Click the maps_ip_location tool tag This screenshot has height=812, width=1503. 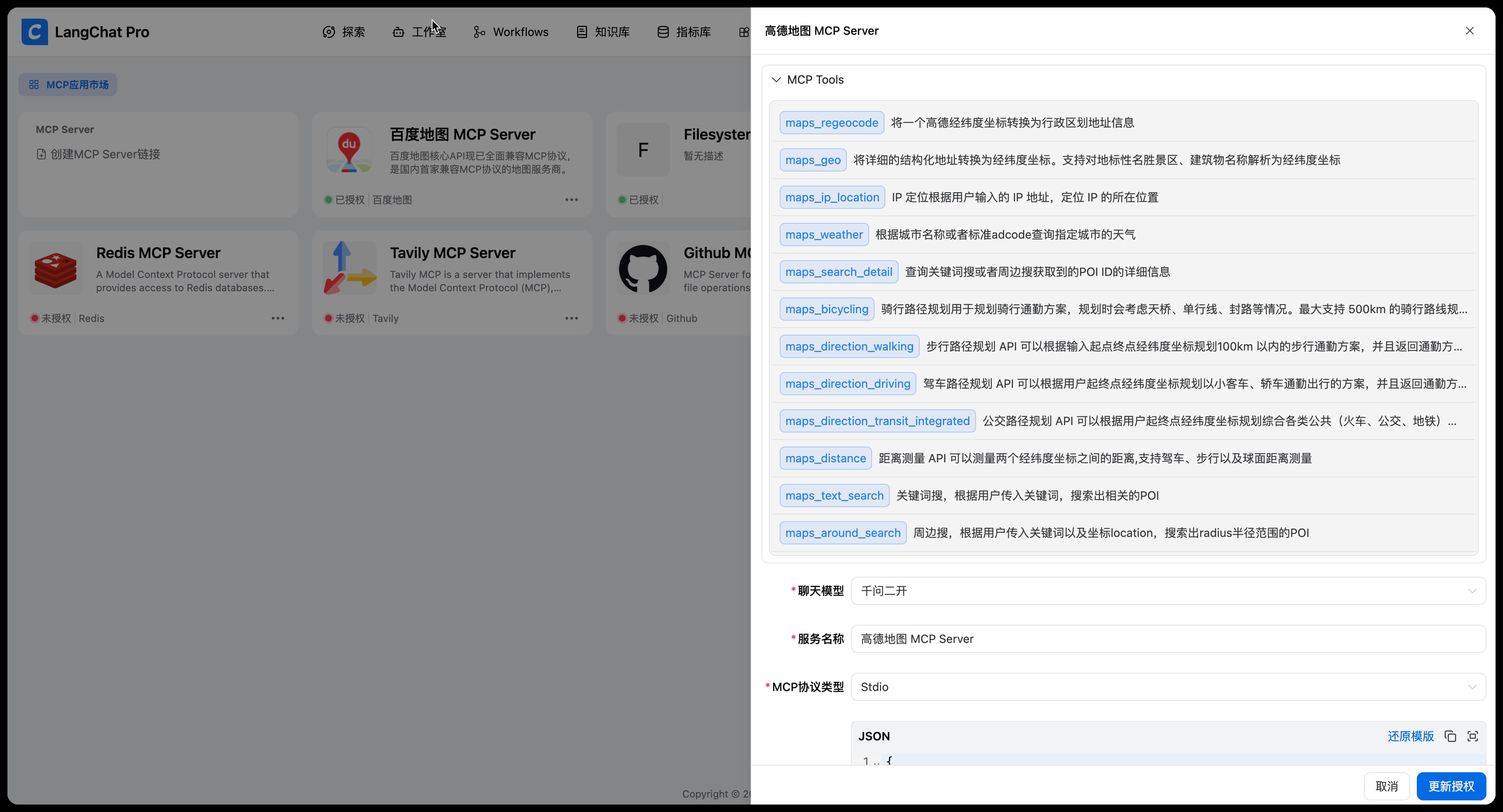(832, 197)
